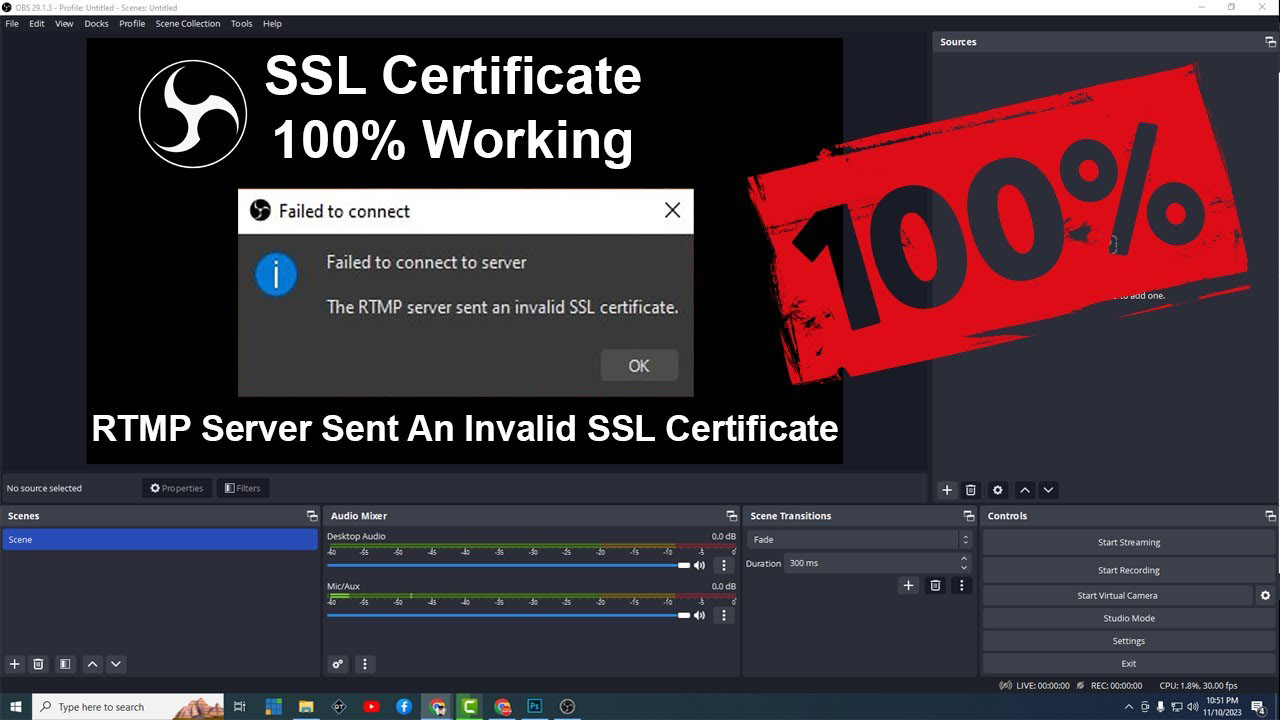Screen dimensions: 1280x720
Task: Click the OBS Studio taskbar icon
Action: click(x=567, y=707)
